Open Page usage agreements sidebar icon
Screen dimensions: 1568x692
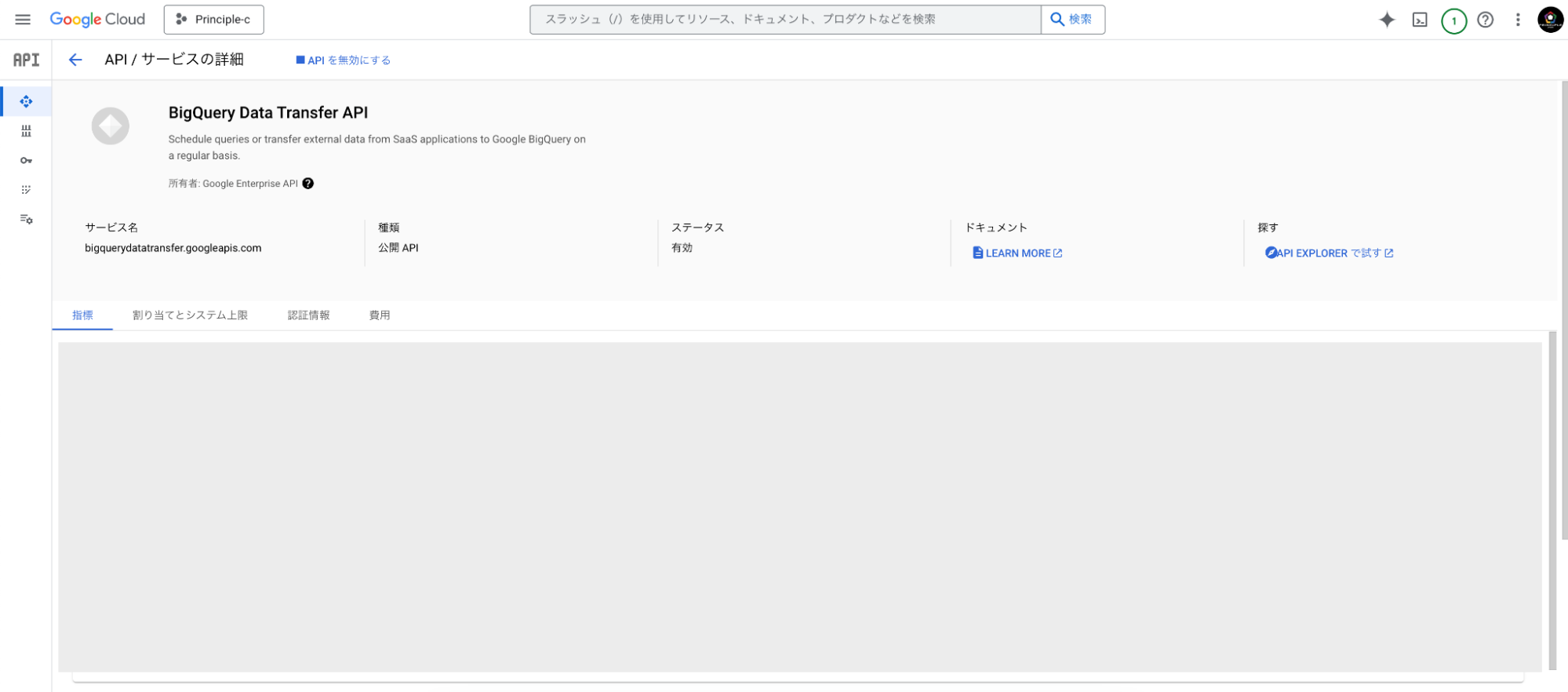pyautogui.click(x=26, y=220)
